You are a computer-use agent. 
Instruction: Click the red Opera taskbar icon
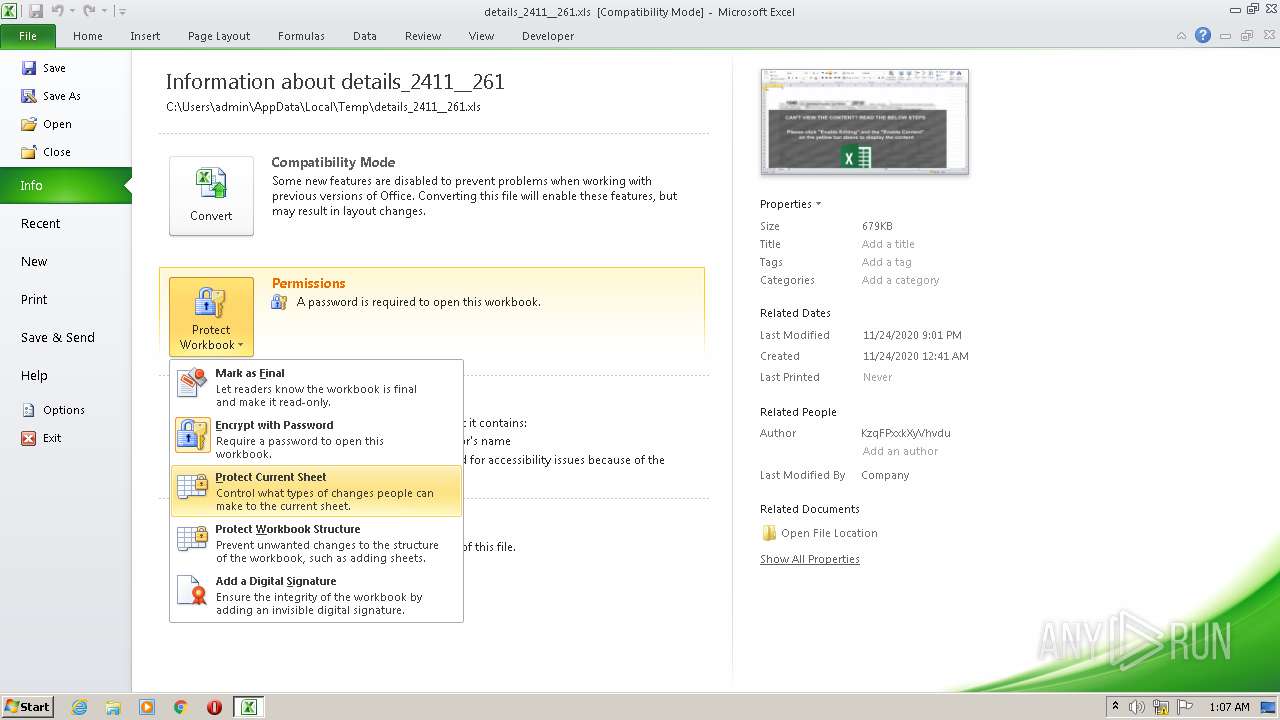214,707
